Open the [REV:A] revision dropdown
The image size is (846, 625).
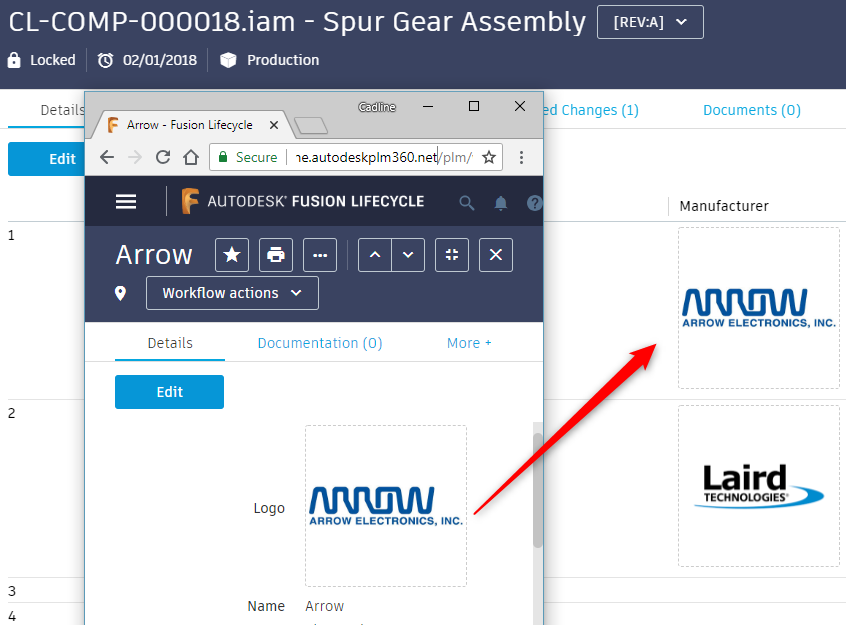650,22
